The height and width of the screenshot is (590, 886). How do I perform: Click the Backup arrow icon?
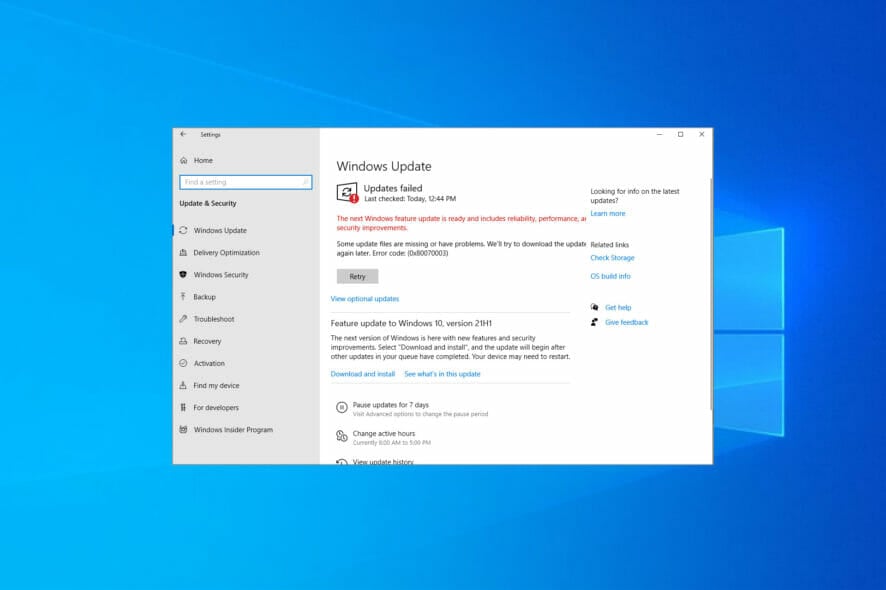[x=183, y=297]
